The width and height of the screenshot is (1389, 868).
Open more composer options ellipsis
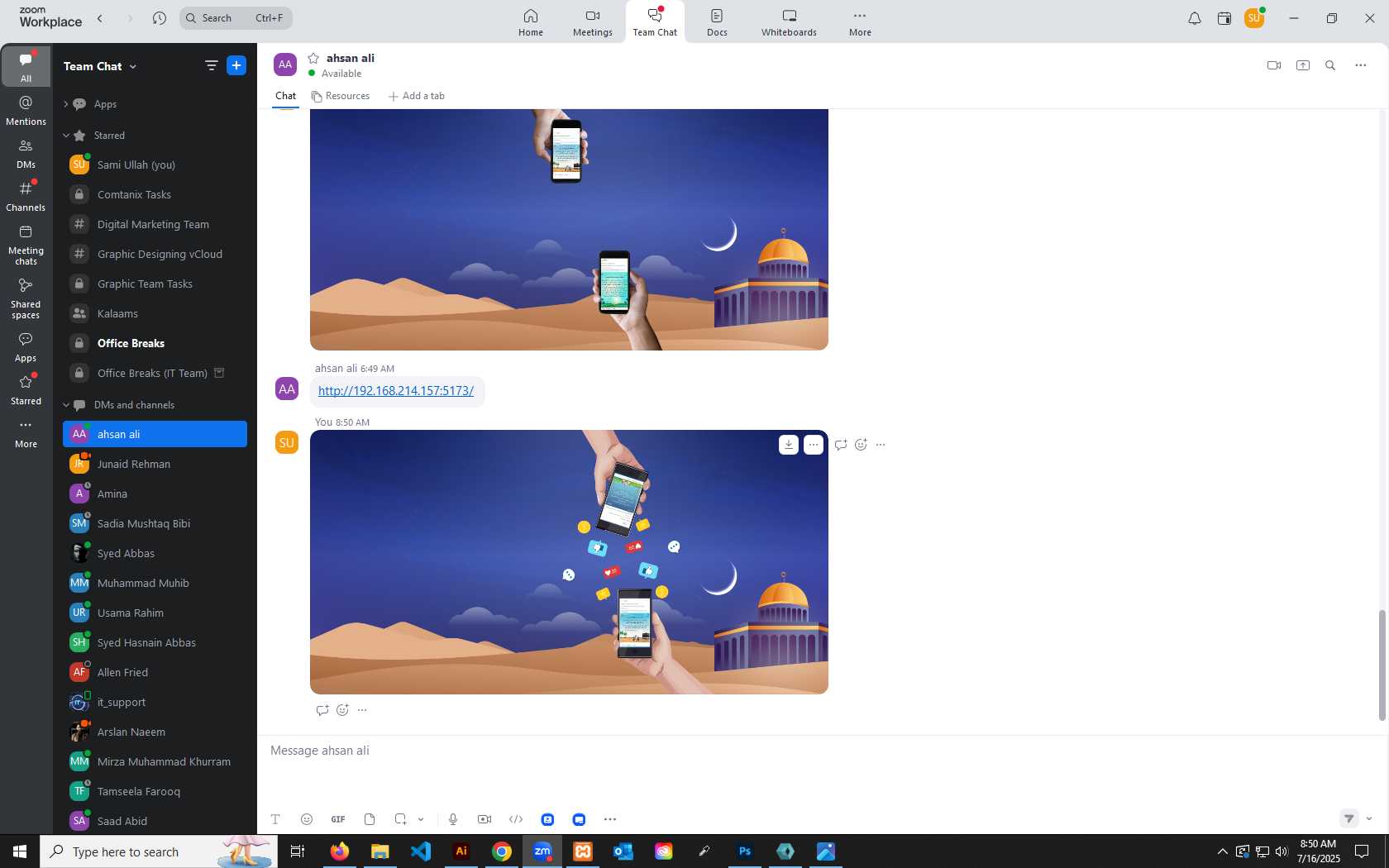tap(610, 819)
